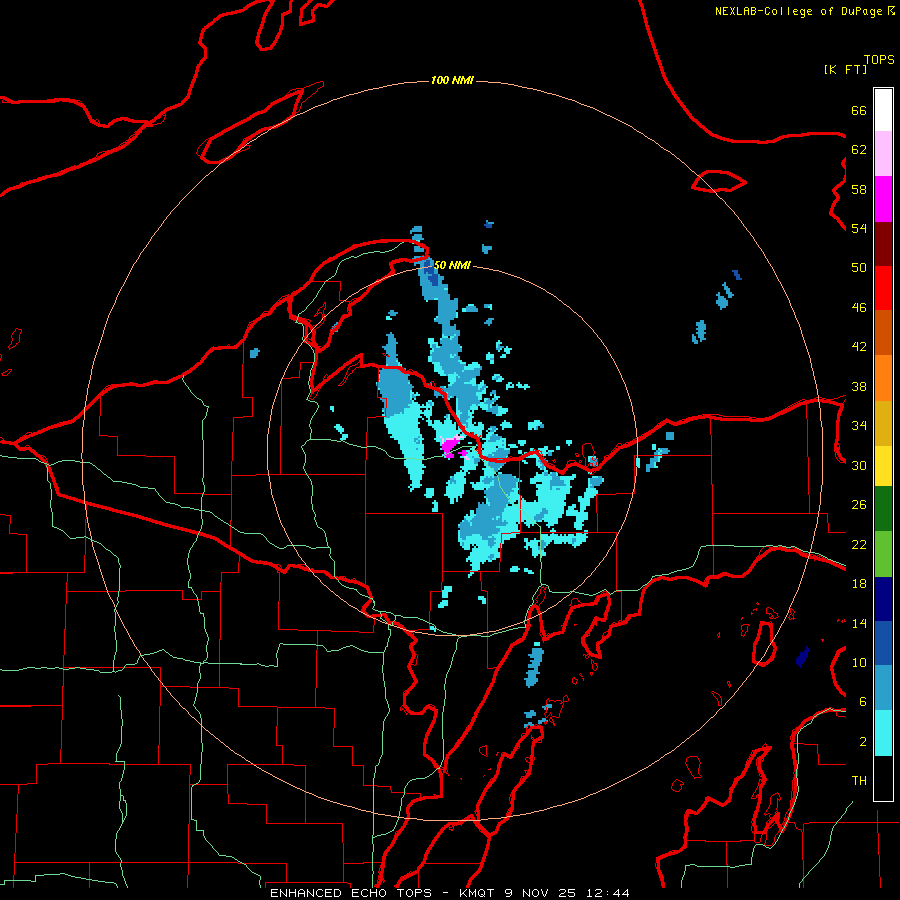Viewport: 900px width, 900px height.
Task: Click the dark green 26 kft legend swatch
Action: [883, 509]
